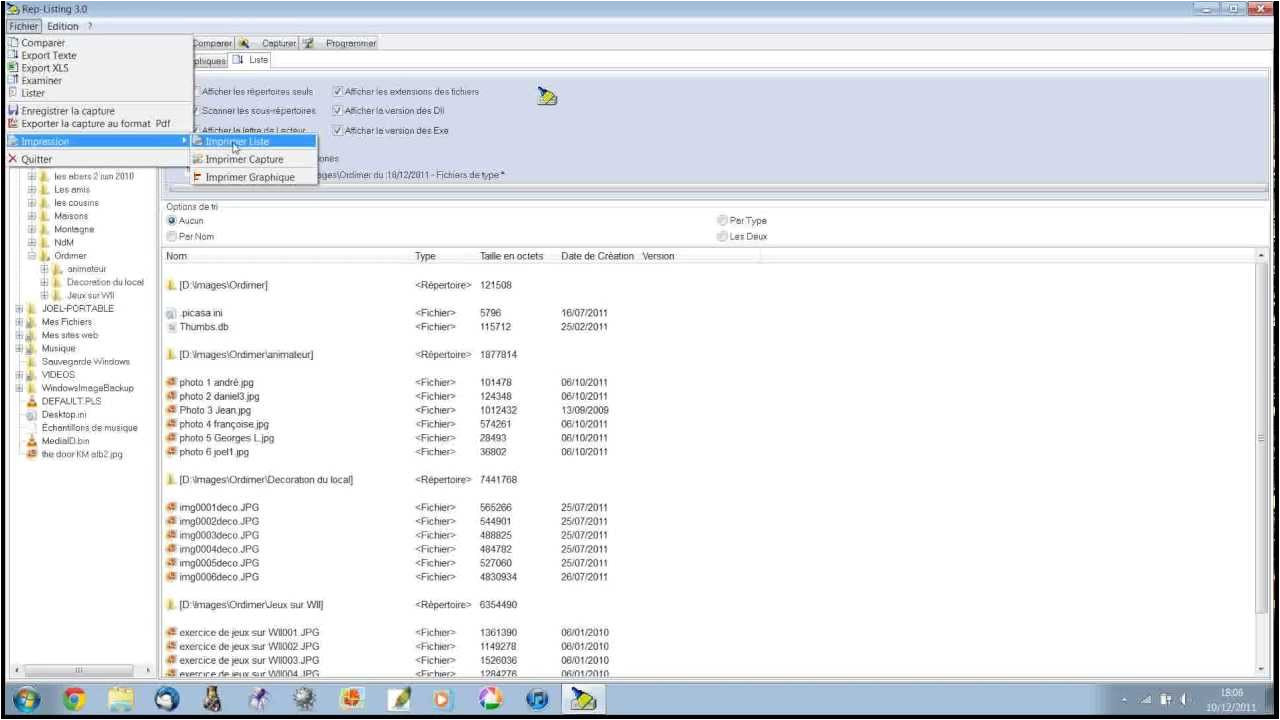The width and height of the screenshot is (1280, 720).
Task: Select the 'Les Deux' sort option
Action: (722, 237)
